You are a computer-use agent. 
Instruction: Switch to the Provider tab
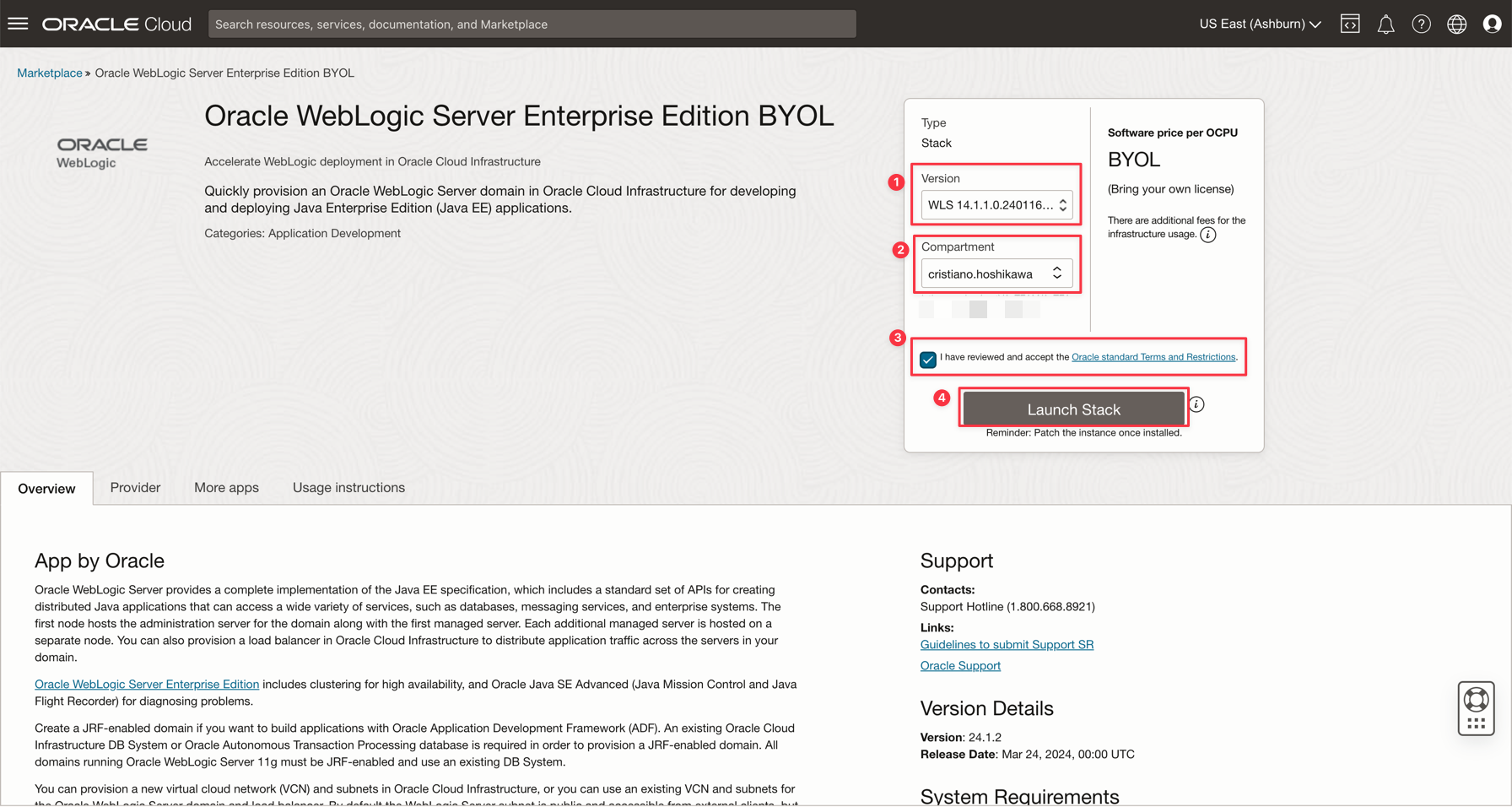pos(135,487)
